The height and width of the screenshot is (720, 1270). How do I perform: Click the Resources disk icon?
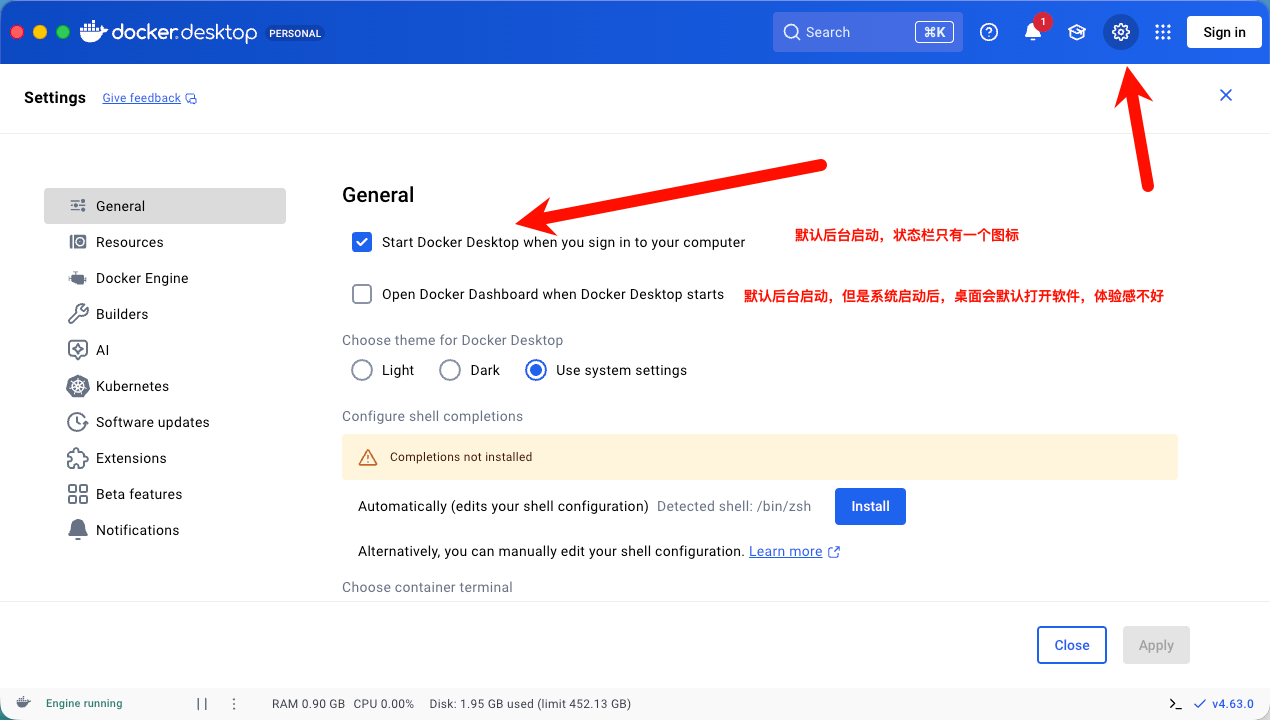(x=78, y=242)
